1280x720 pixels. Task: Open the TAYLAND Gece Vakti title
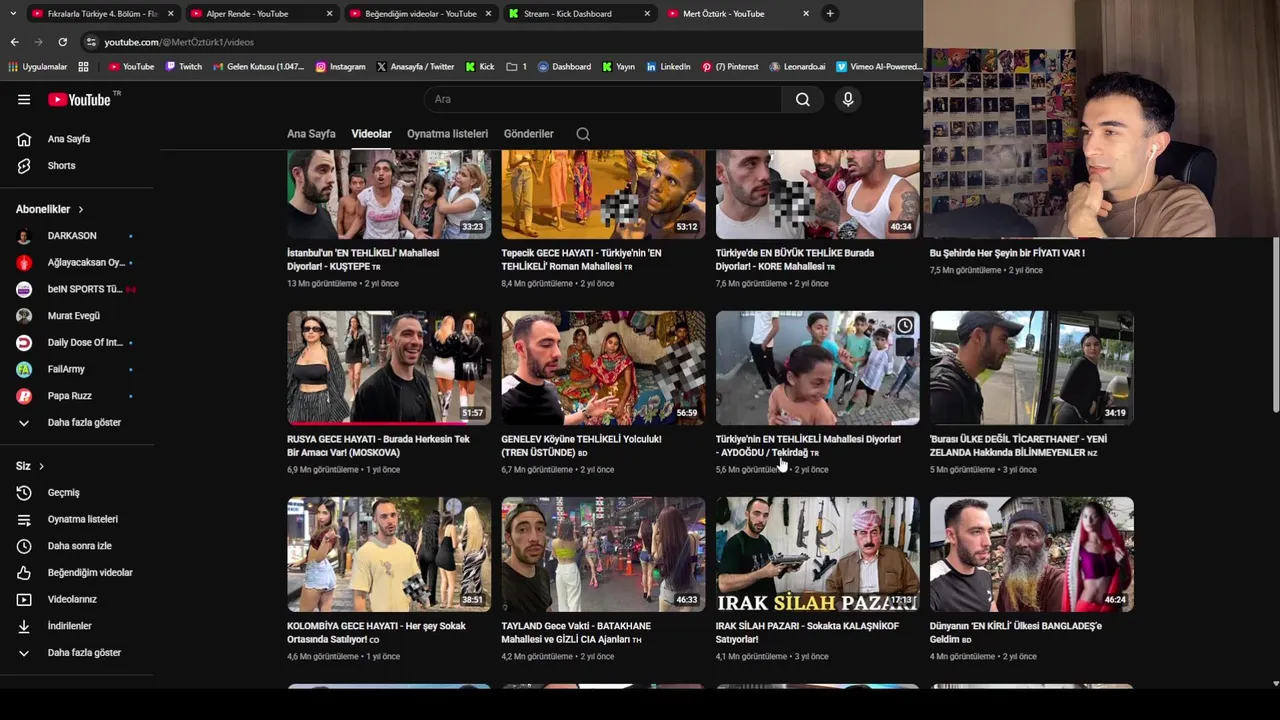(x=575, y=633)
